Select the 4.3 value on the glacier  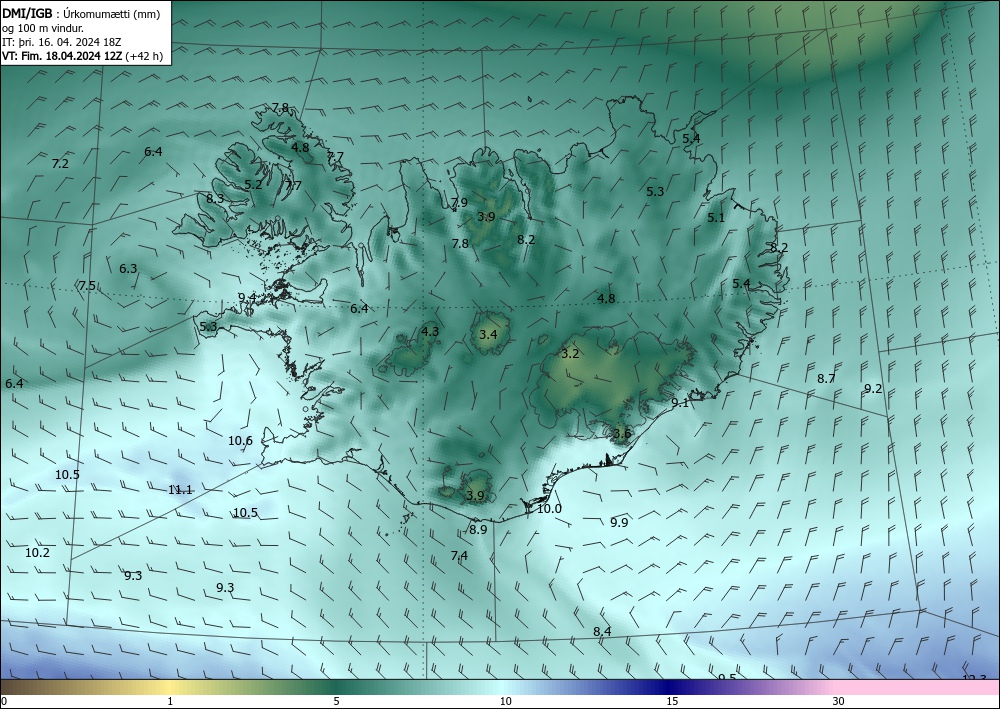coord(430,332)
